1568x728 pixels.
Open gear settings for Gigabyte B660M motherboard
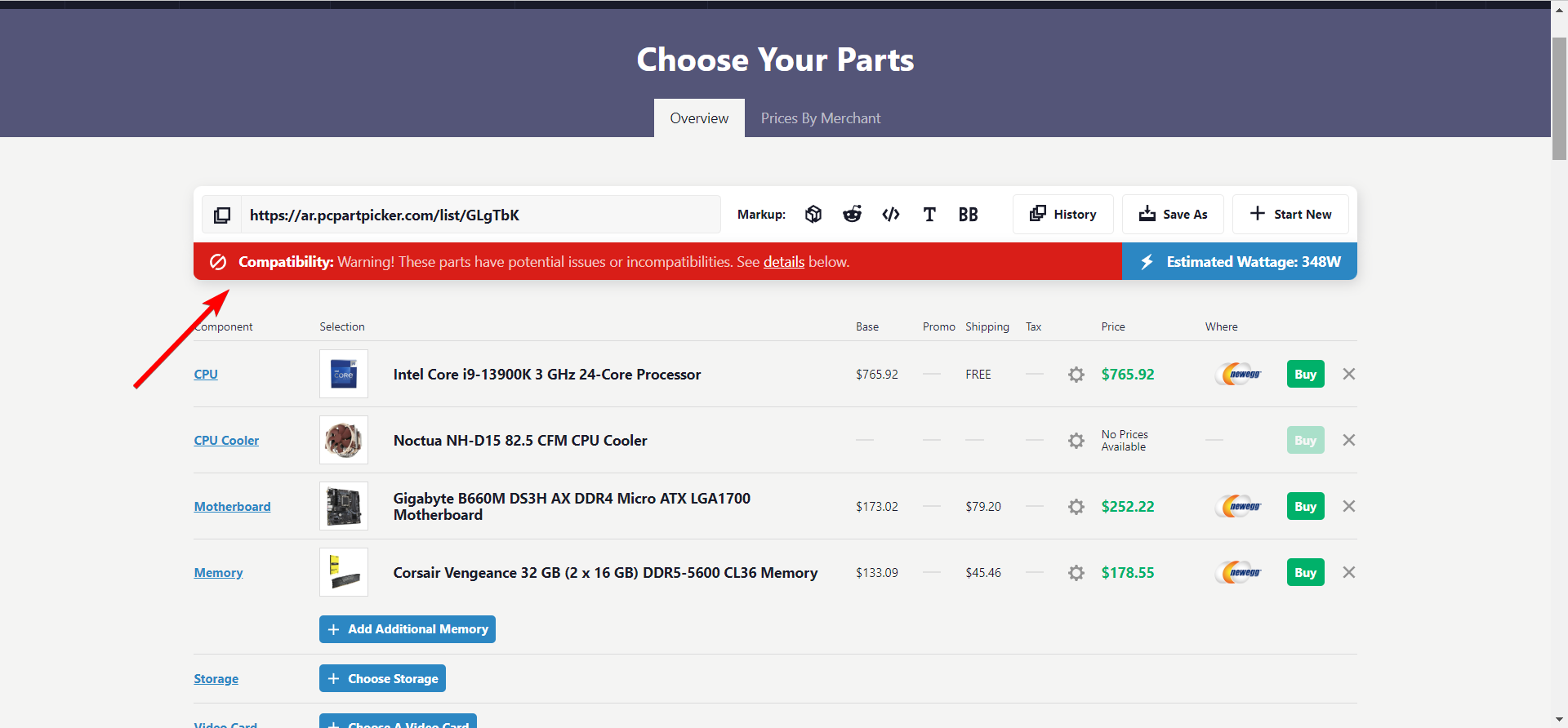coord(1076,507)
